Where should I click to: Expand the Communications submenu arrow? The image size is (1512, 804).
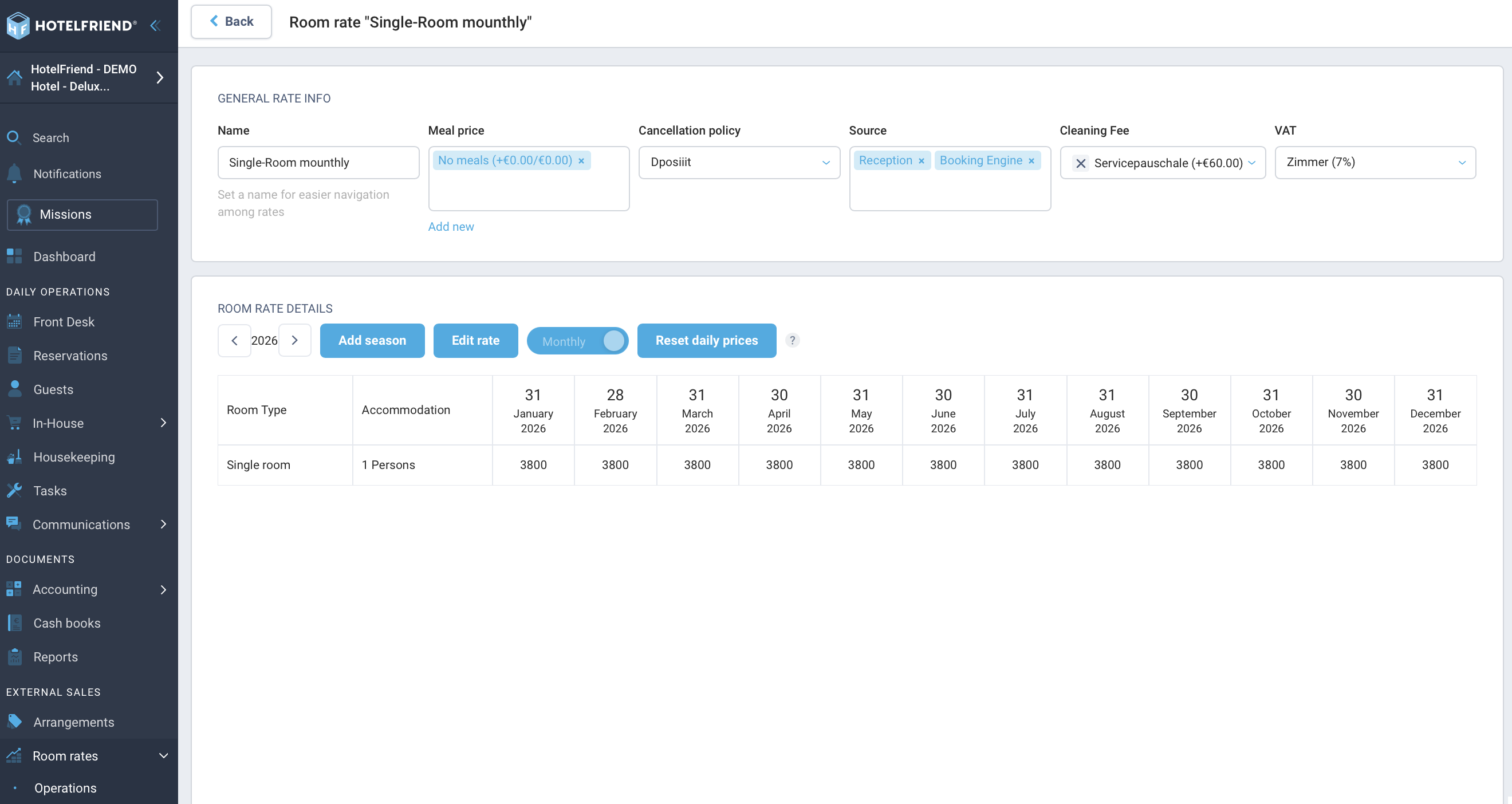[163, 524]
